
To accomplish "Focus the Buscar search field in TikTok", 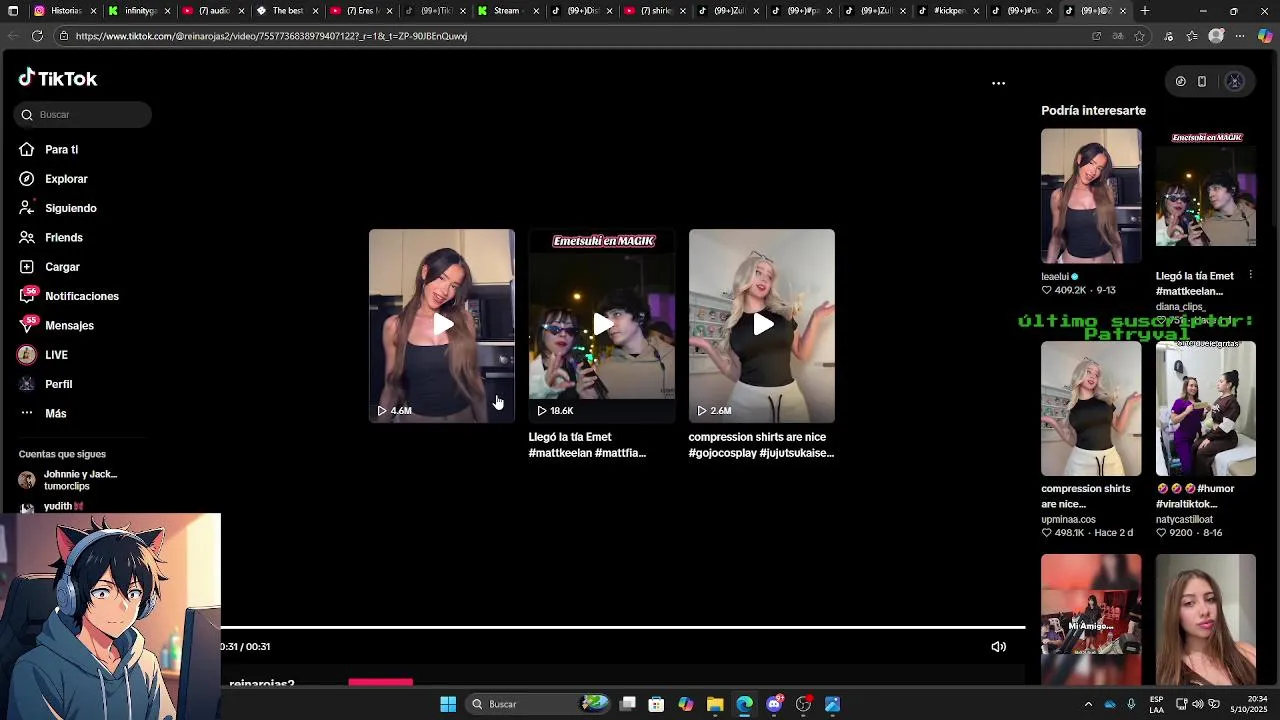I will [83, 115].
